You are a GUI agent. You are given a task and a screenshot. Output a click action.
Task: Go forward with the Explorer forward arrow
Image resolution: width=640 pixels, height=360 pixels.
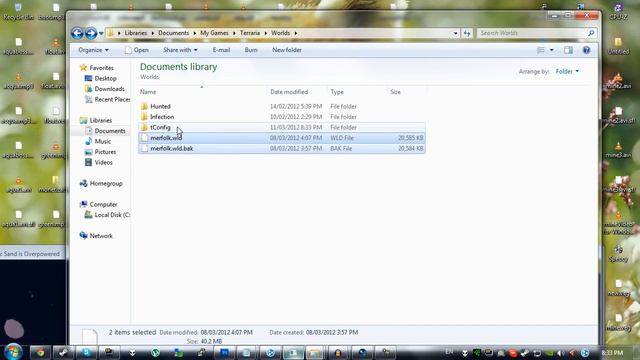pyautogui.click(x=91, y=33)
